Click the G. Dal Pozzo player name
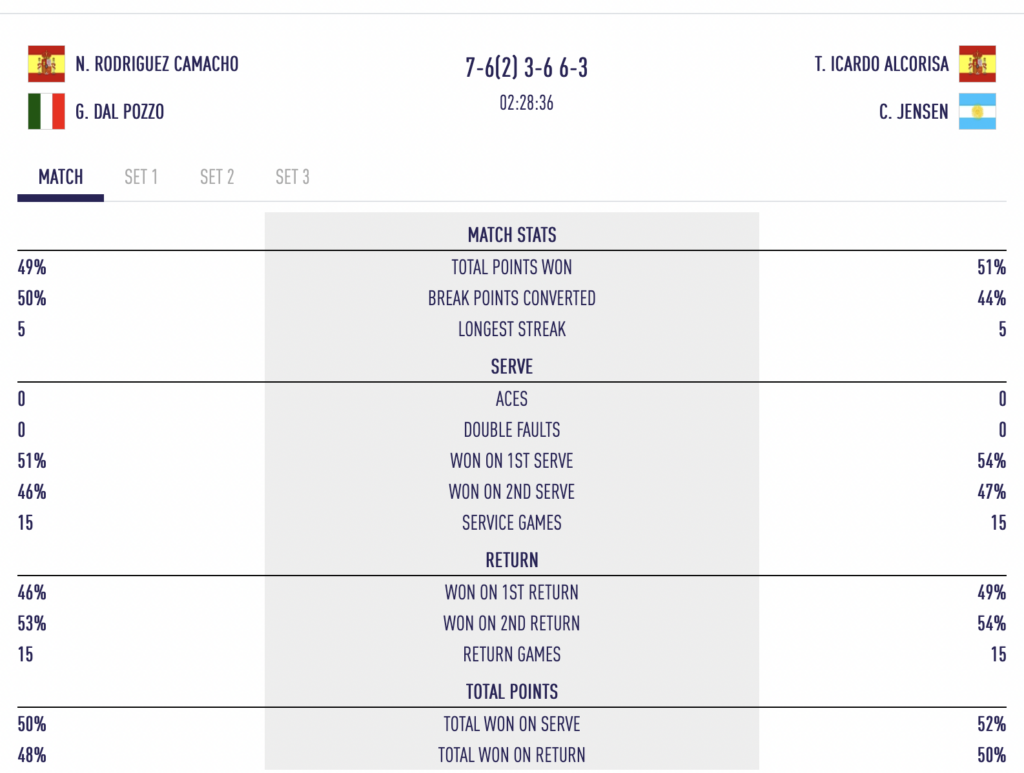1024x773 pixels. pyautogui.click(x=120, y=111)
